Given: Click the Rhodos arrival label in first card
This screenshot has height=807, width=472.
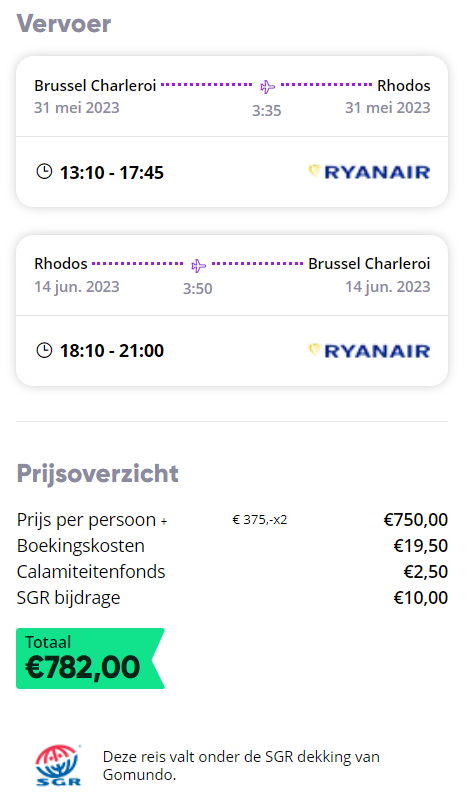Looking at the screenshot, I should pyautogui.click(x=404, y=85).
